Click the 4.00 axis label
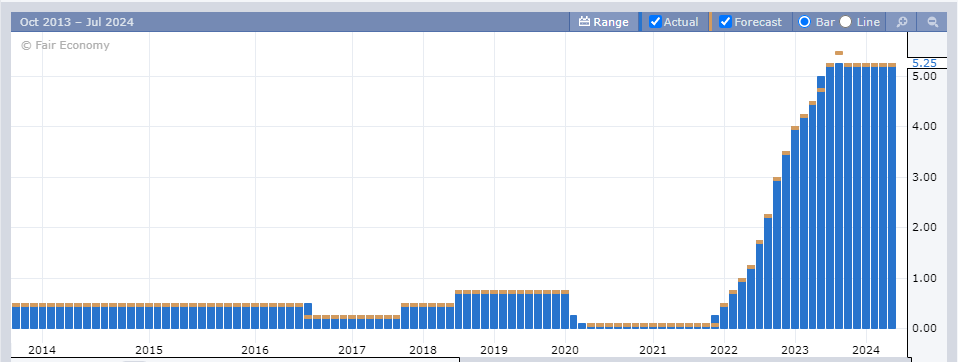This screenshot has height=362, width=958. (924, 126)
